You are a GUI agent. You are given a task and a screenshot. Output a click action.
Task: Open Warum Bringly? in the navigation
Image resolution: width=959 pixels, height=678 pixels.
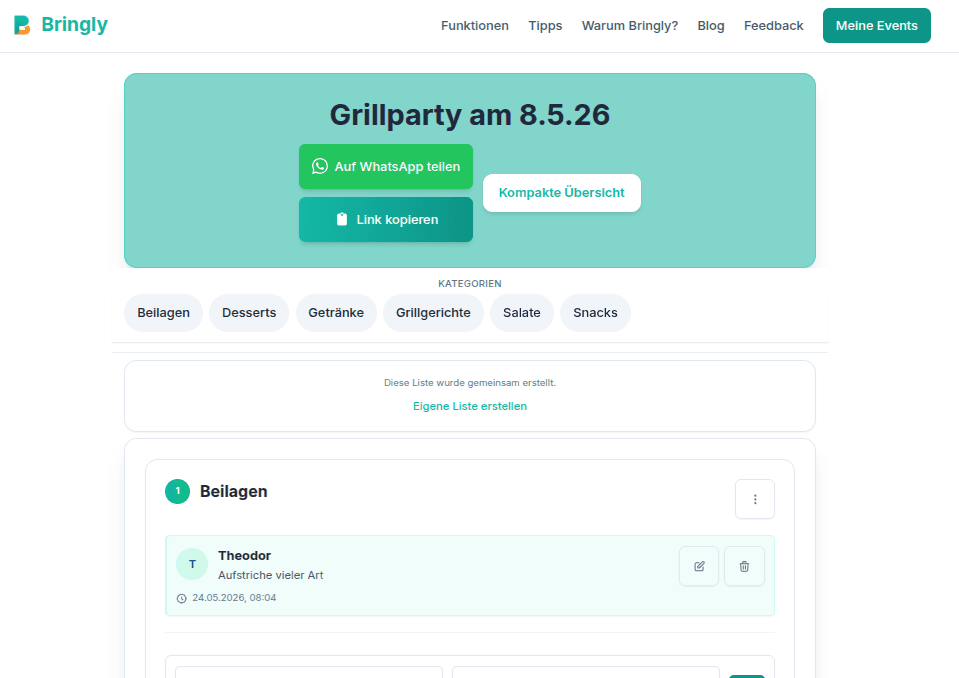click(629, 26)
